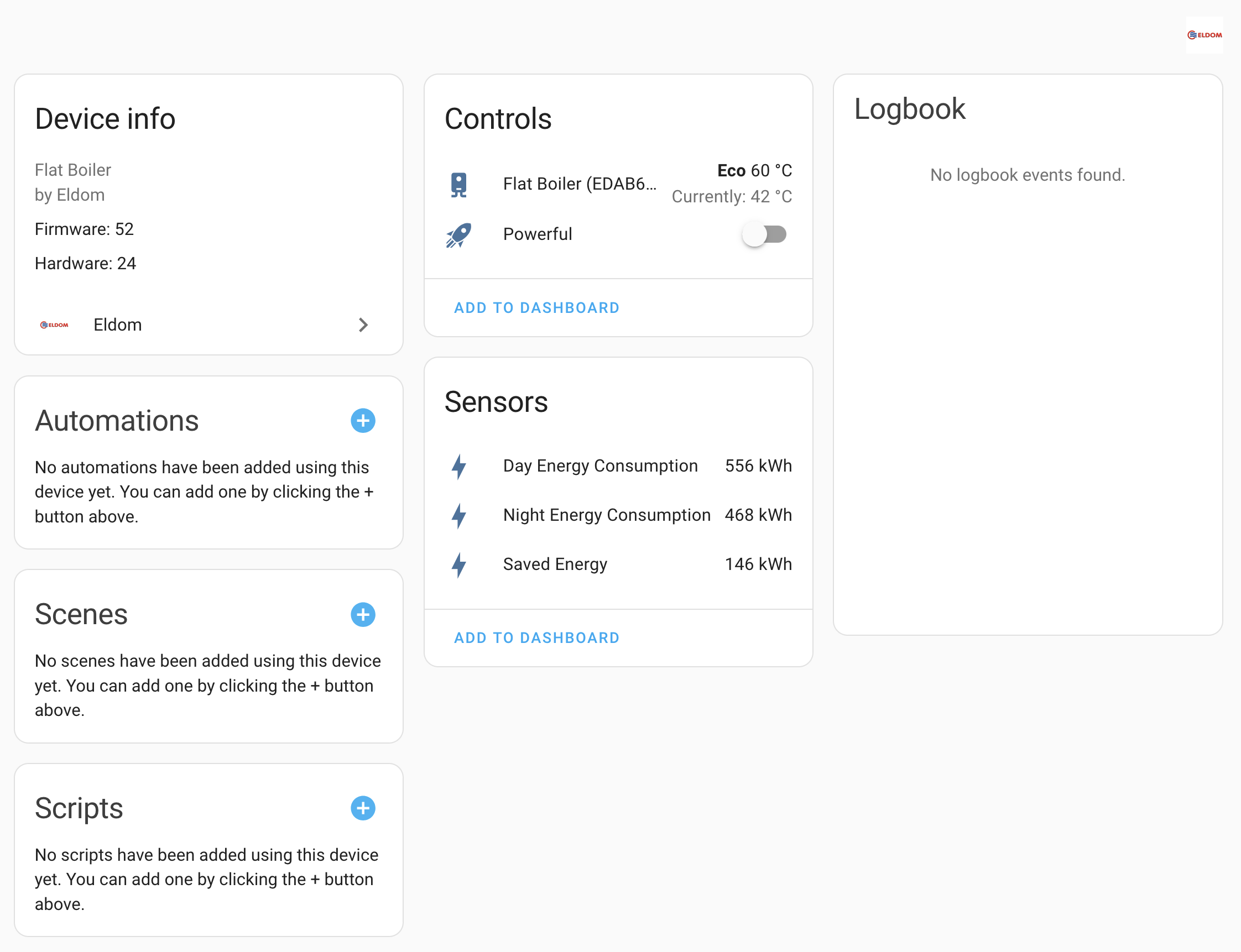Click the Saved Energy lightning icon
This screenshot has width=1241, height=952.
[458, 564]
